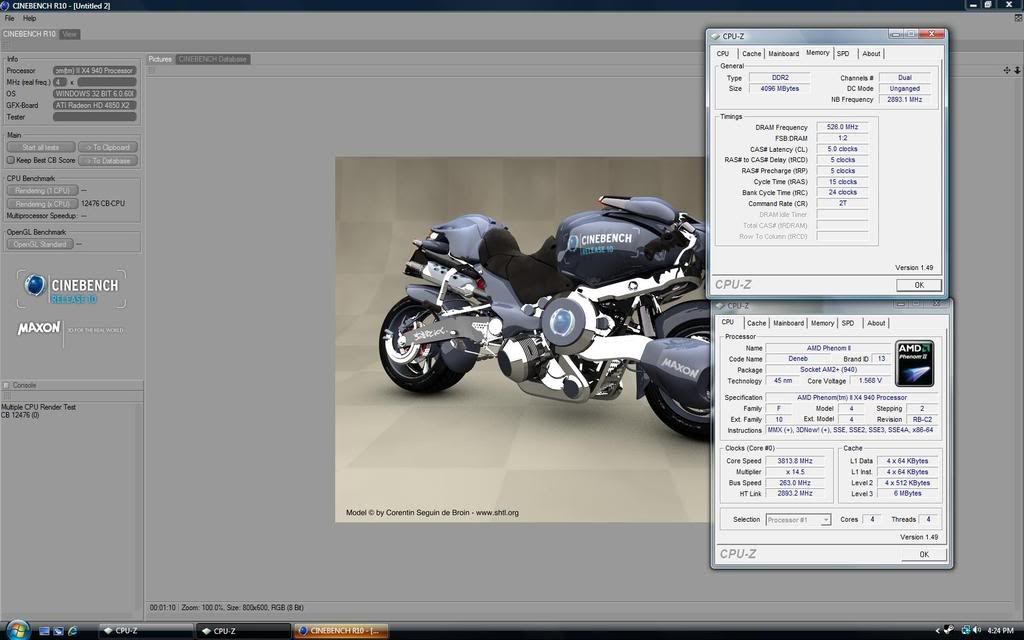Open the SPD tab in the upper CPU-Z window
The image size is (1024, 640).
pyautogui.click(x=843, y=54)
